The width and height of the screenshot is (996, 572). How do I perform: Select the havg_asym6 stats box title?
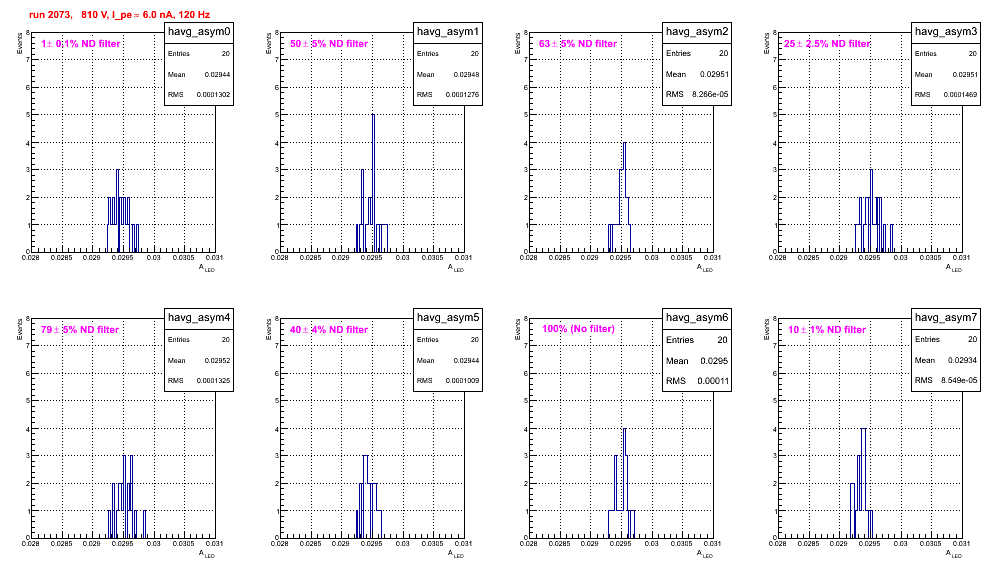(697, 317)
